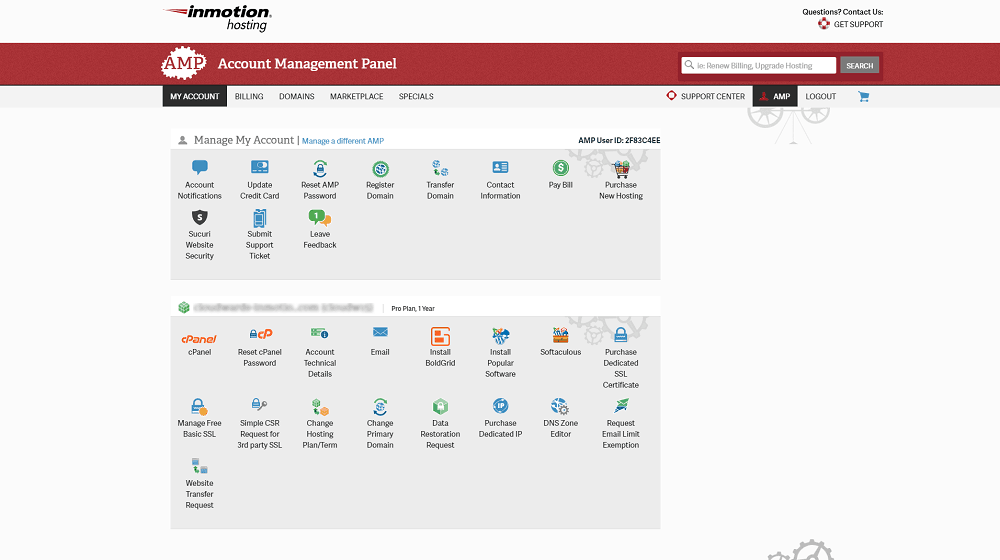This screenshot has height=560, width=1000.
Task: Focus the AMP search input field
Action: coord(758,65)
